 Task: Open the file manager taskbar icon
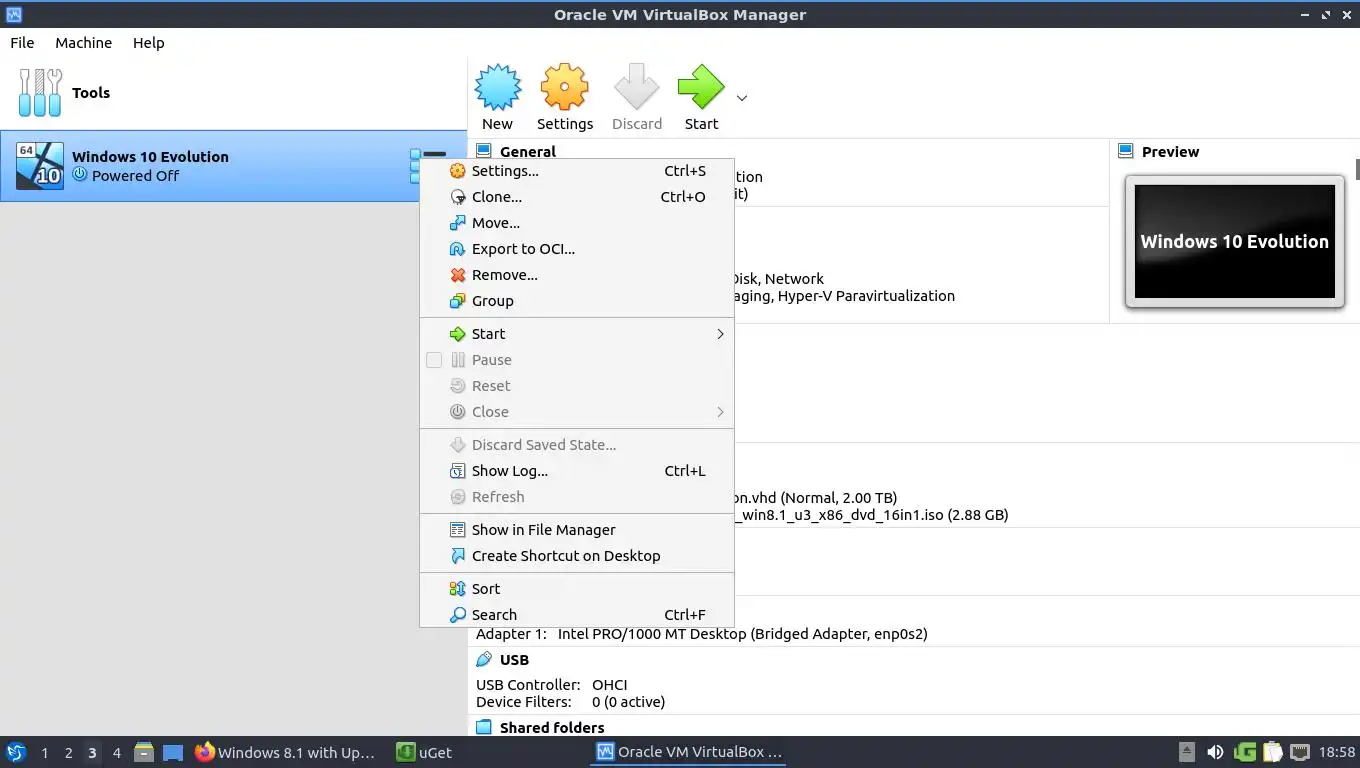144,752
